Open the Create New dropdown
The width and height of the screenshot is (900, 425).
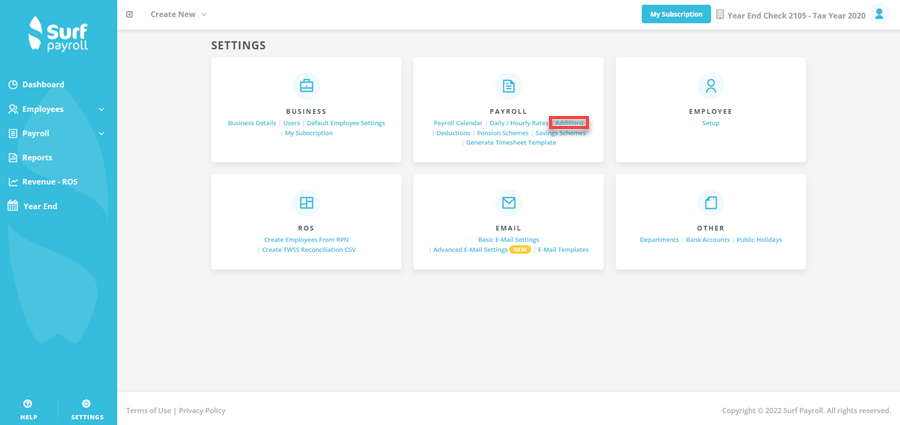click(179, 14)
